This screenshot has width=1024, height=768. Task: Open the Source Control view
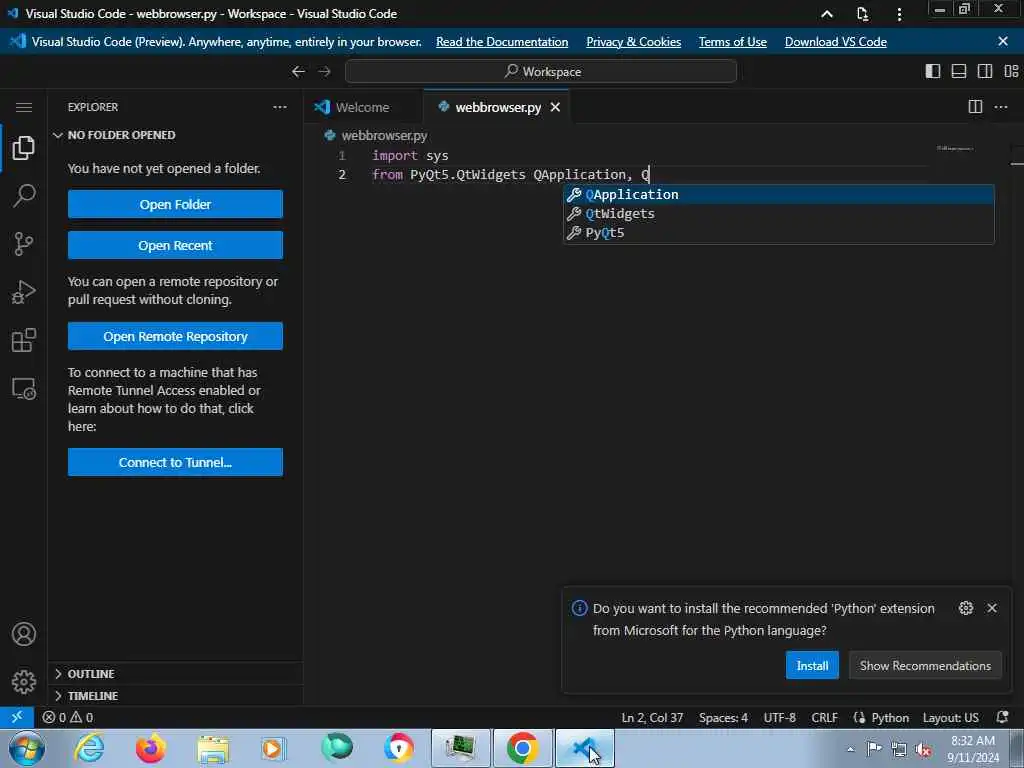click(24, 244)
